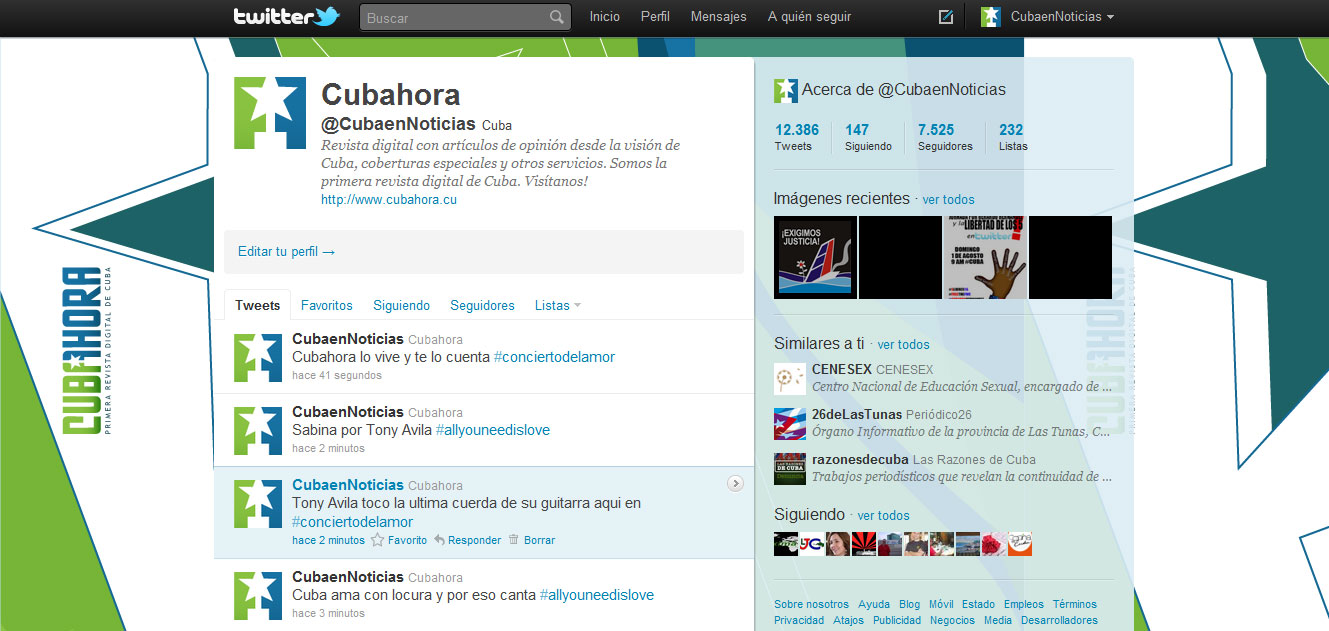The image size is (1329, 631).
Task: Toggle Favorito star on the Tony Avila tweet
Action: tap(379, 540)
